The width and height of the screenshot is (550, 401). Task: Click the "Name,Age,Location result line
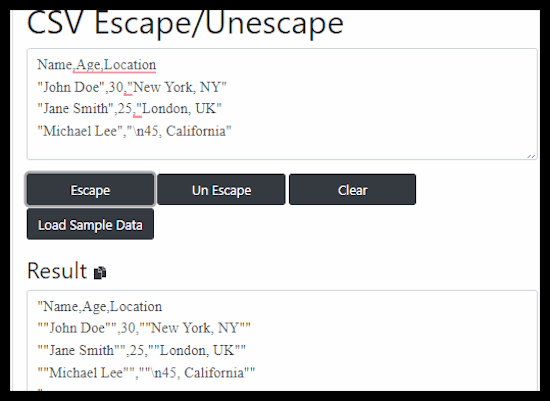[100, 307]
